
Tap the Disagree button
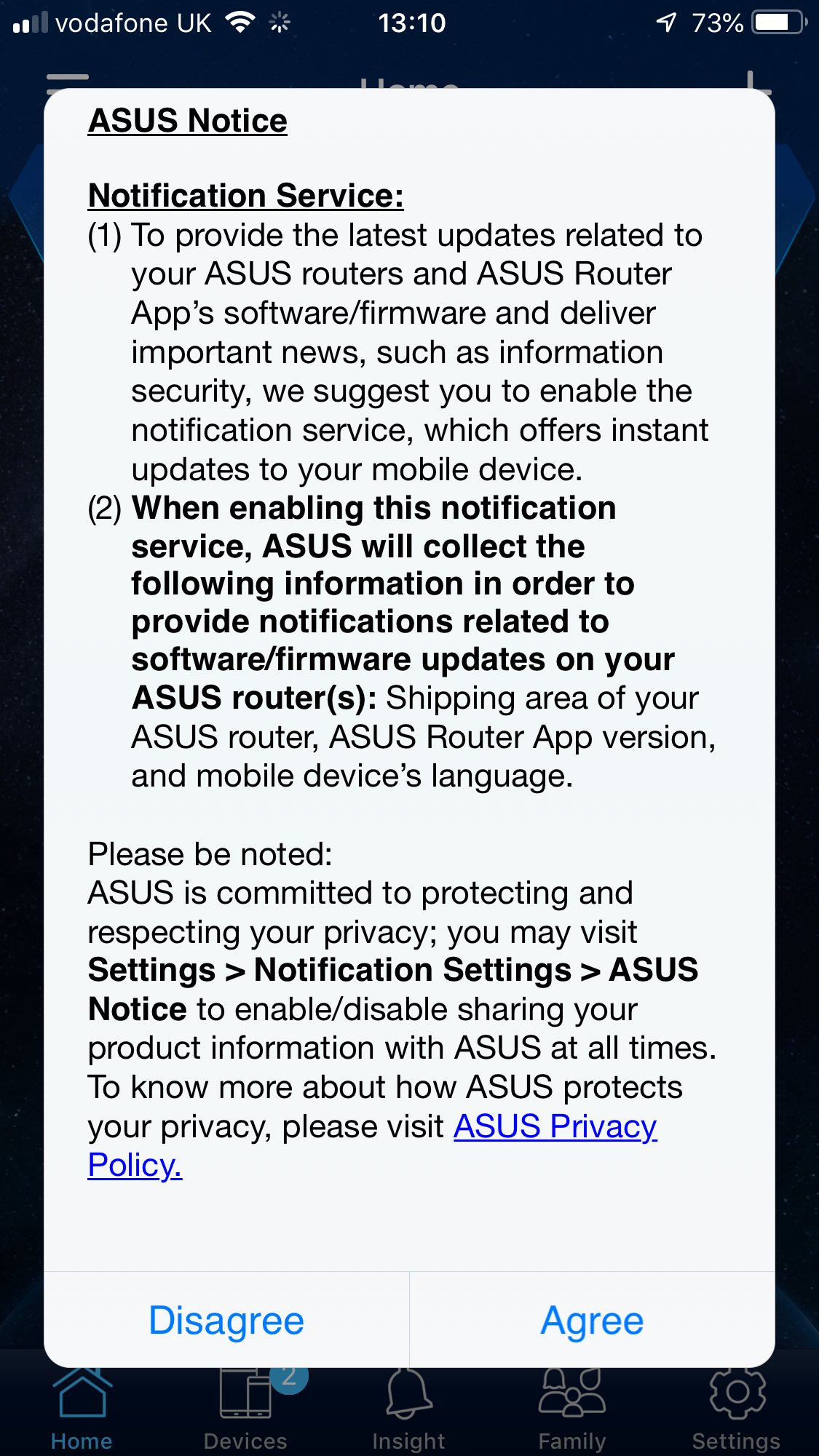(x=226, y=1320)
